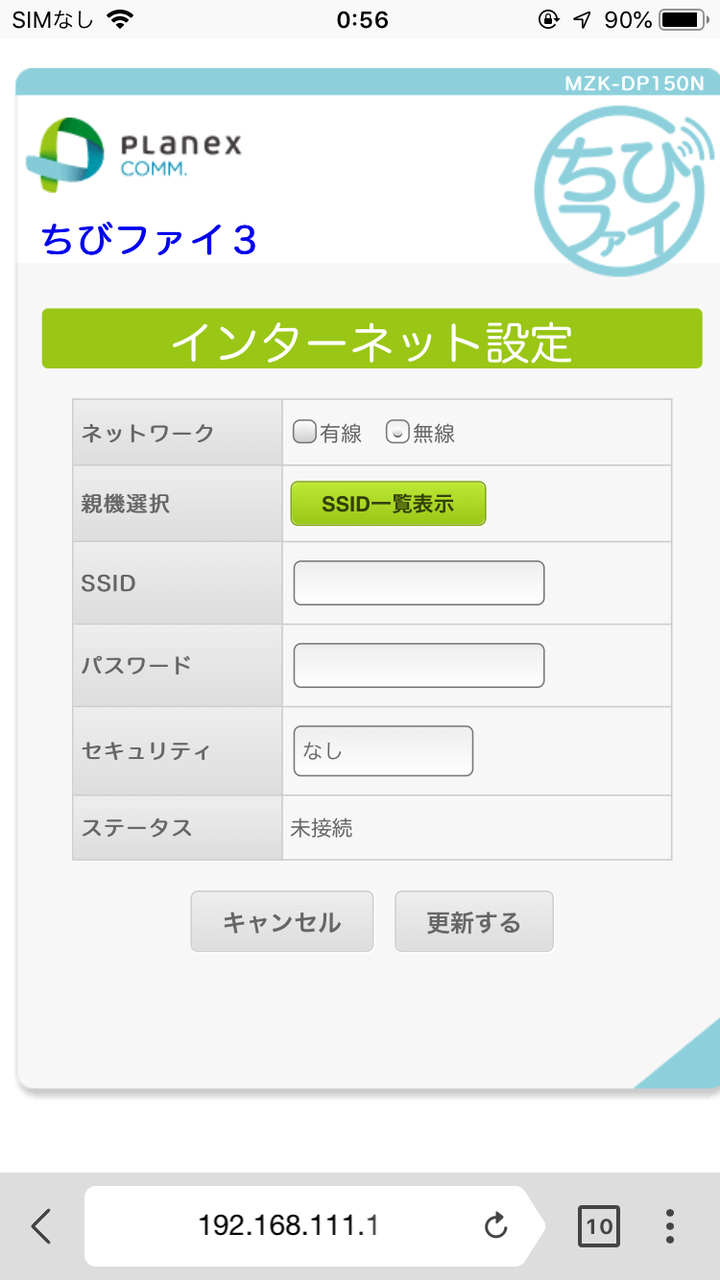Screen dimensions: 720x1280
Task: Reload page using refresh icon in address bar
Action: click(496, 1226)
